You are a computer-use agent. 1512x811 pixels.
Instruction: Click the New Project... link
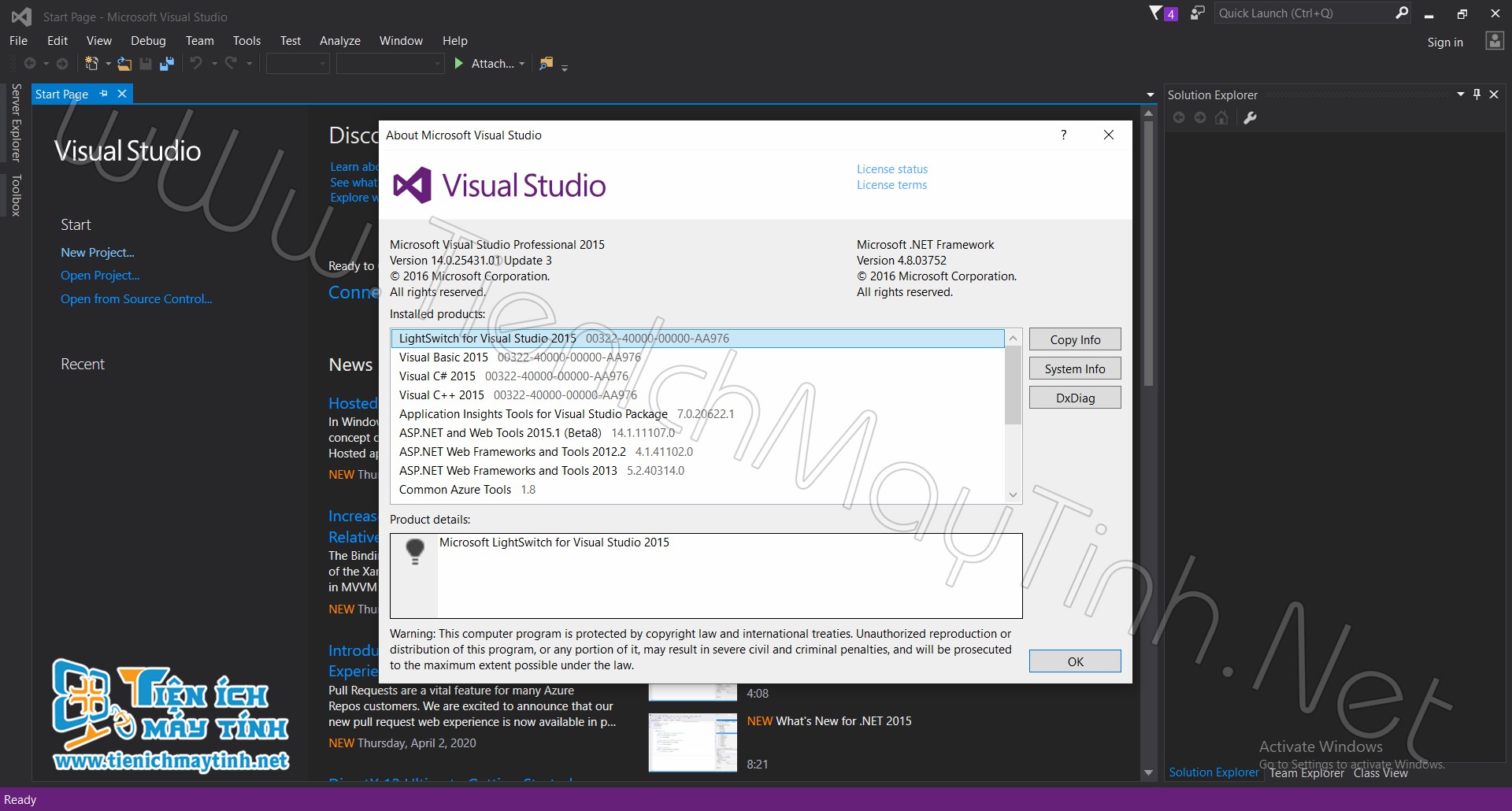tap(98, 253)
